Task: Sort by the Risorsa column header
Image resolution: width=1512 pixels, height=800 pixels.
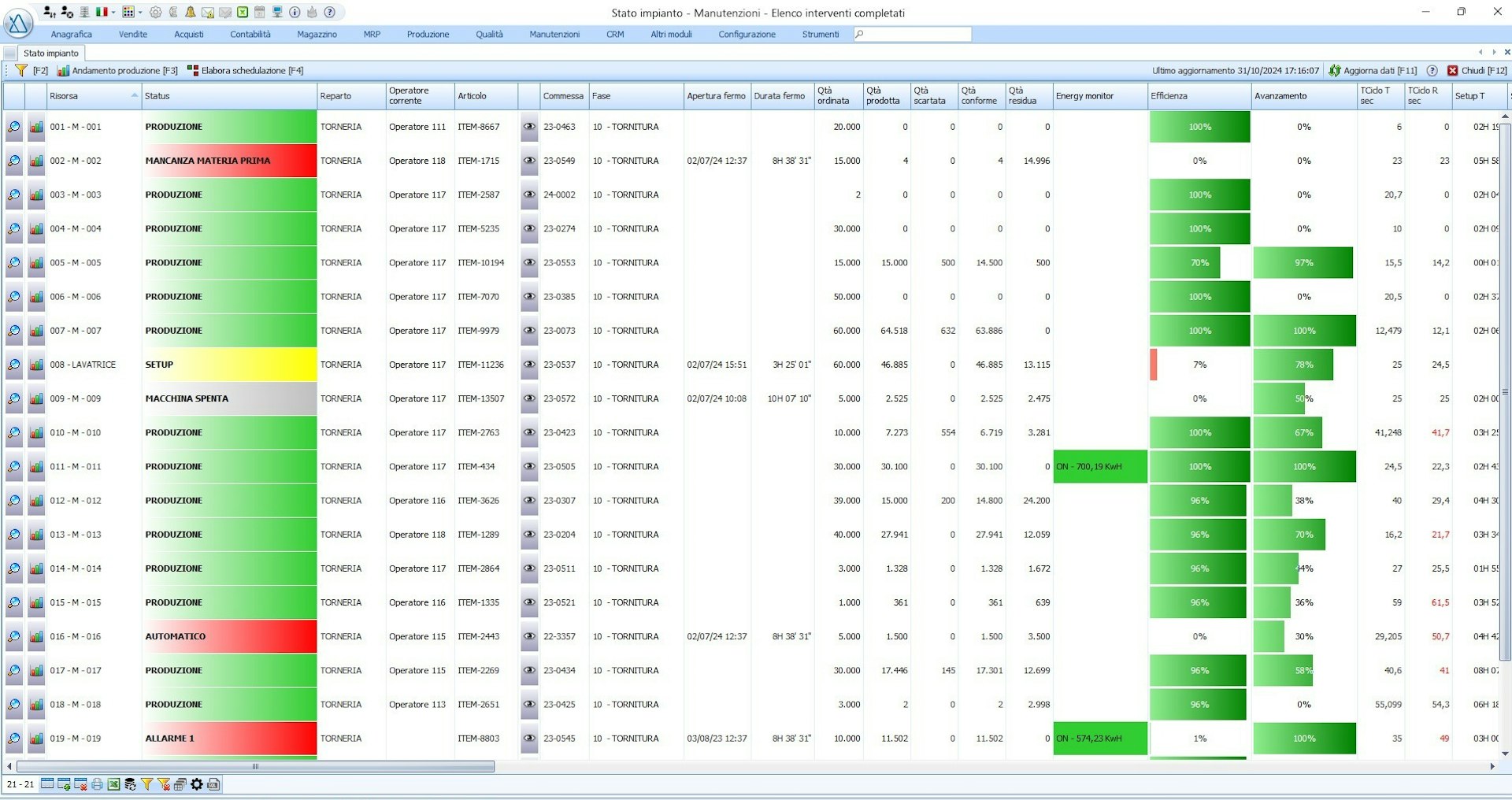Action: (94, 96)
